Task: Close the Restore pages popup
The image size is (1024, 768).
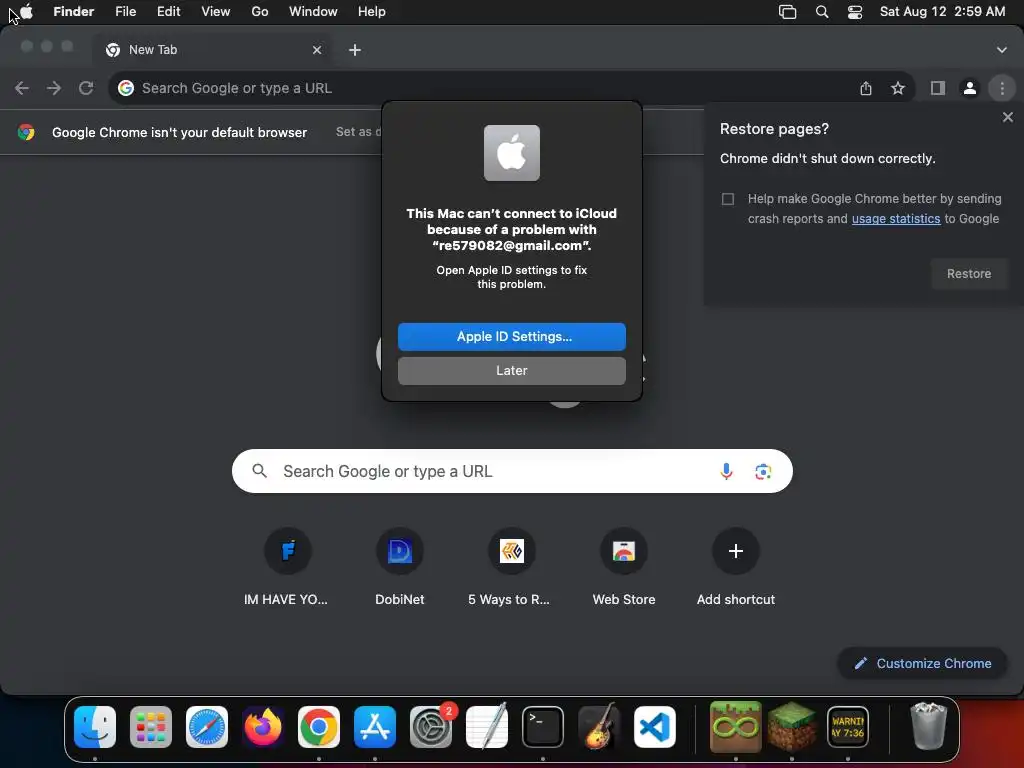Action: [1007, 117]
